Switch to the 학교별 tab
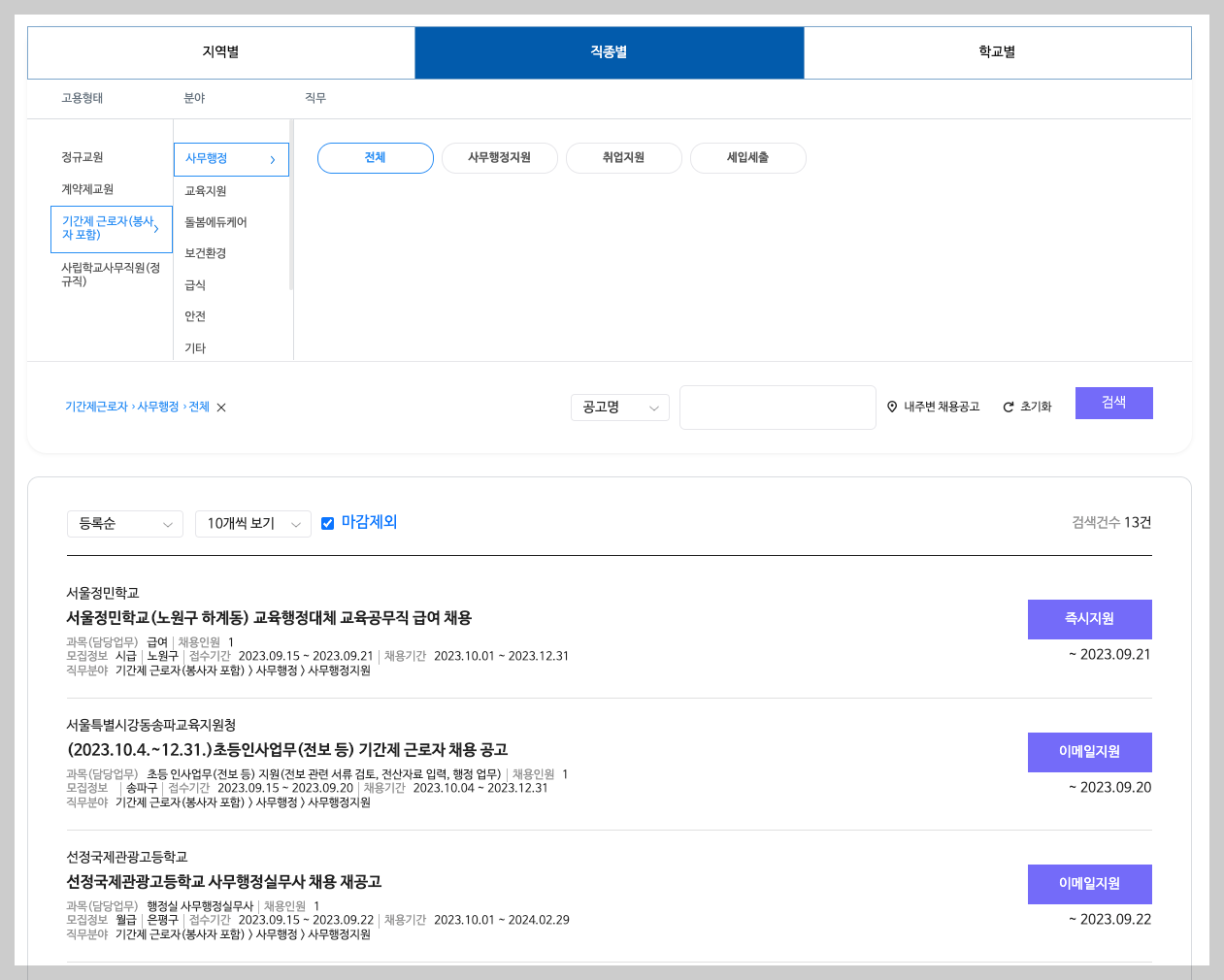The image size is (1224, 980). [x=998, y=52]
